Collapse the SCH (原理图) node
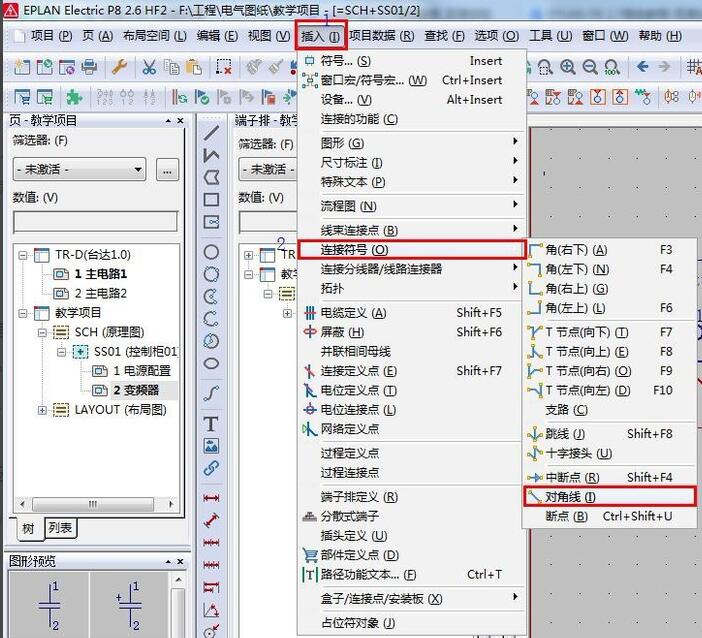This screenshot has width=702, height=638. coord(42,333)
